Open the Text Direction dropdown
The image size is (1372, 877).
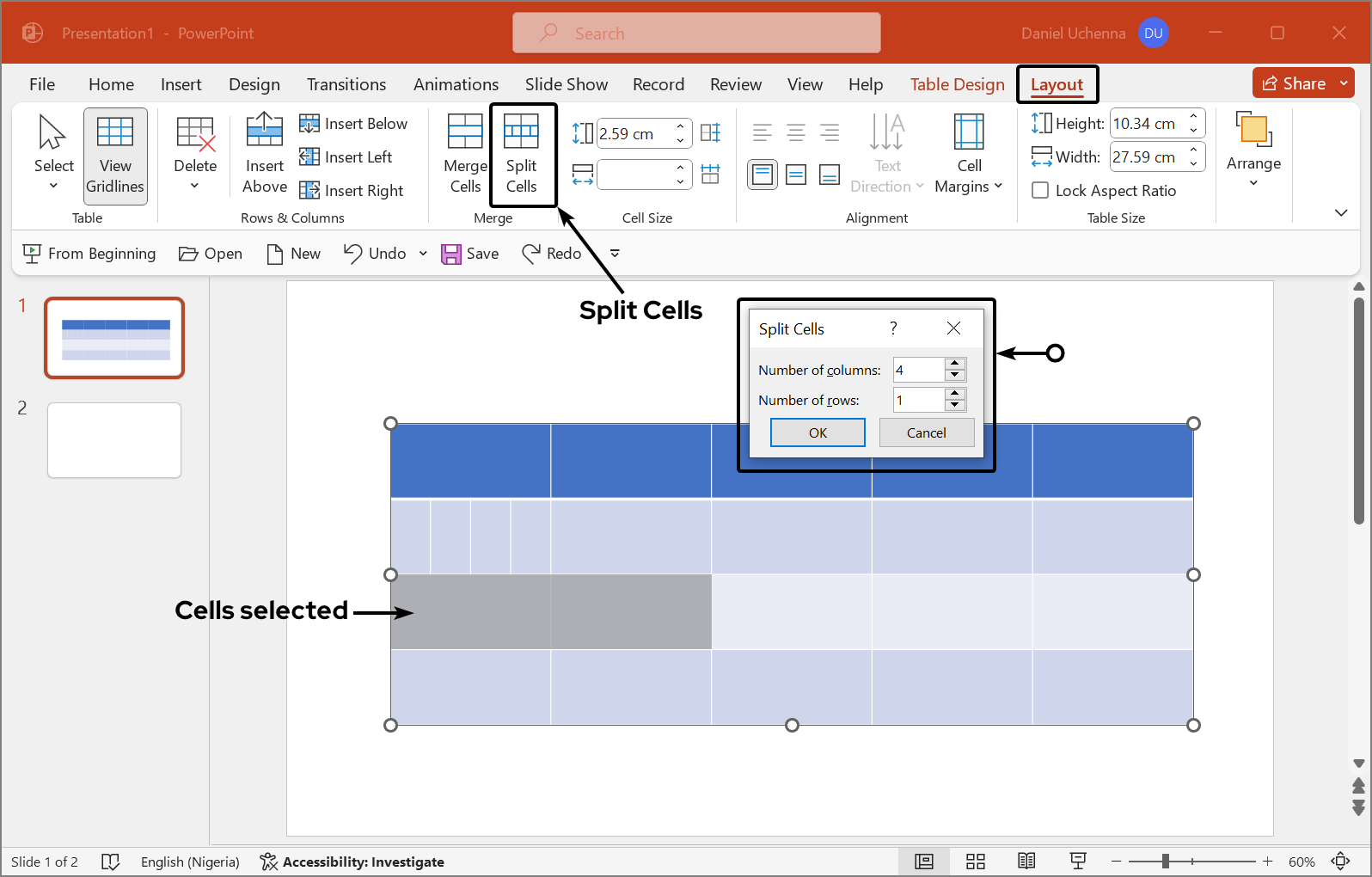point(887,155)
